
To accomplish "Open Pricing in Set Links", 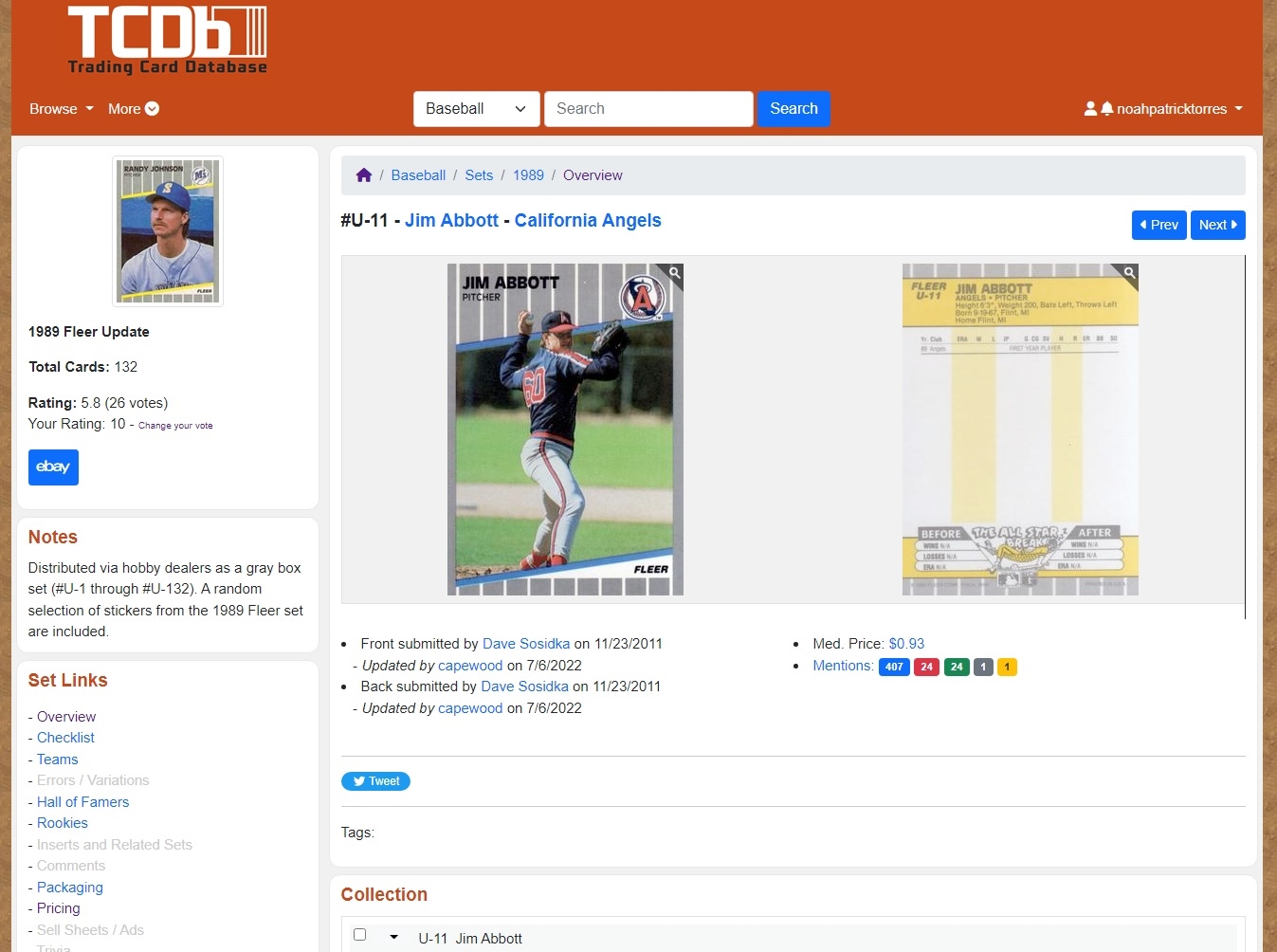I will [59, 908].
